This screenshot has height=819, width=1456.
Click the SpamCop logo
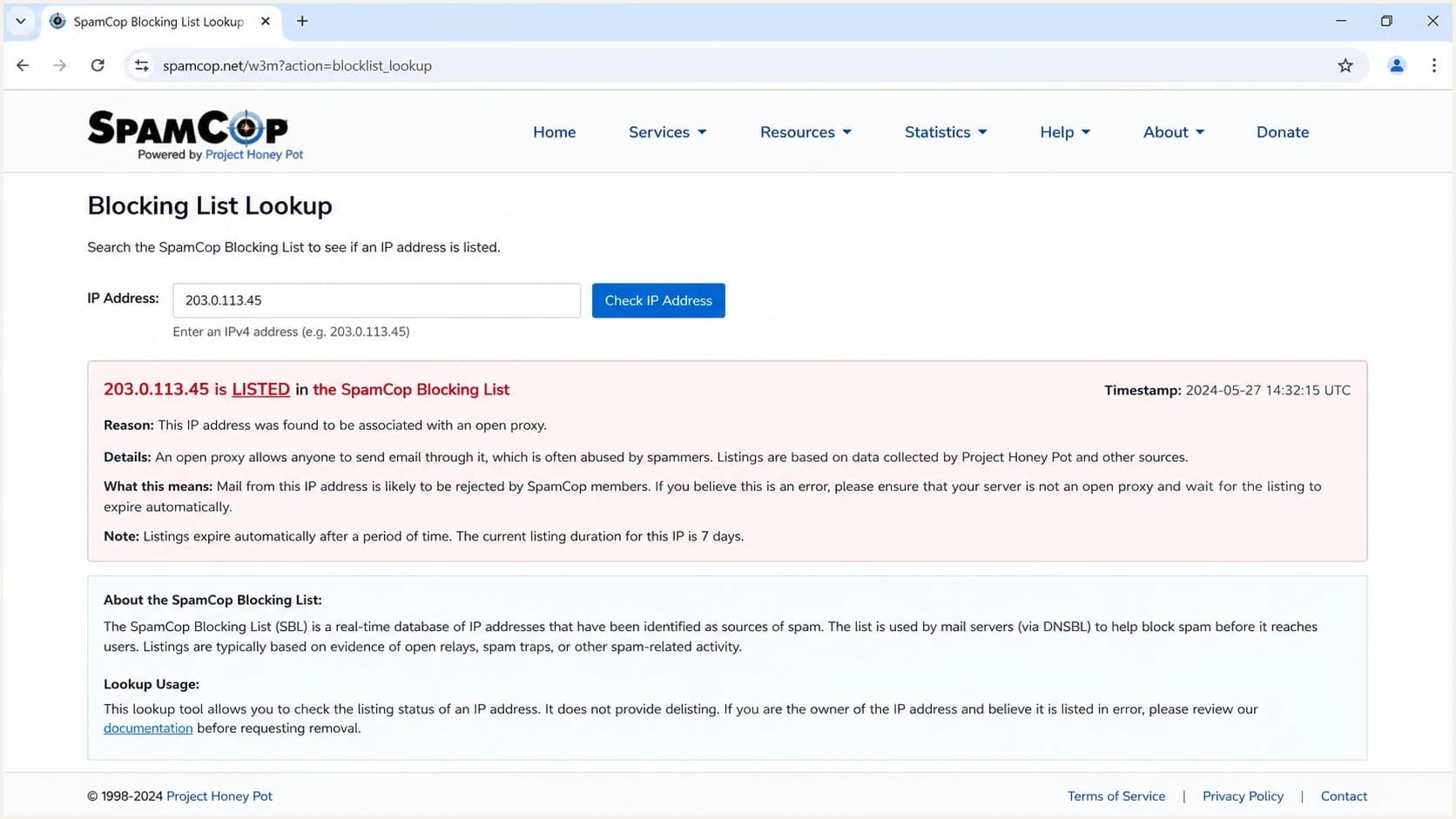188,127
